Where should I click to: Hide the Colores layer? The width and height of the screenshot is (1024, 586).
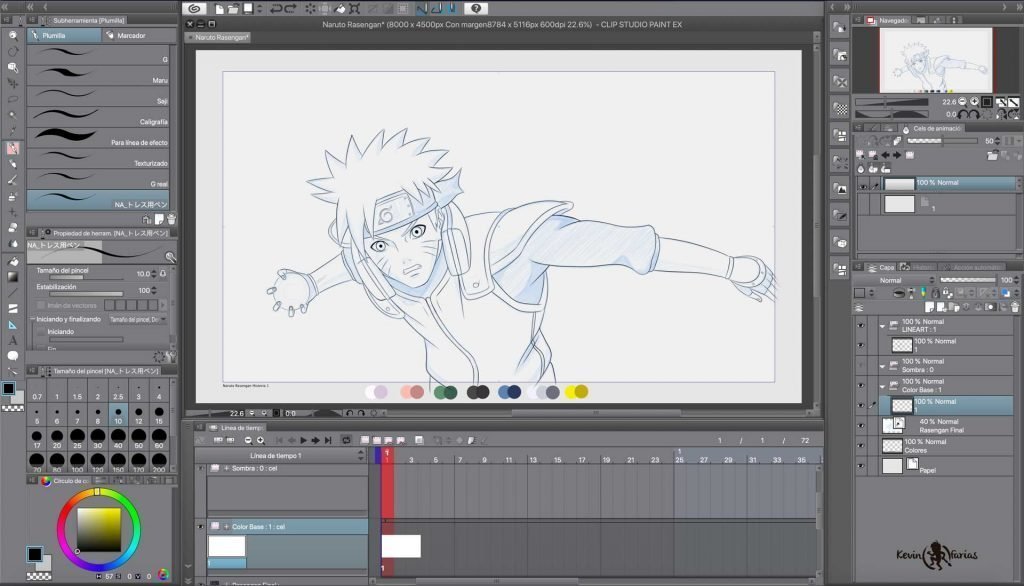(x=861, y=446)
